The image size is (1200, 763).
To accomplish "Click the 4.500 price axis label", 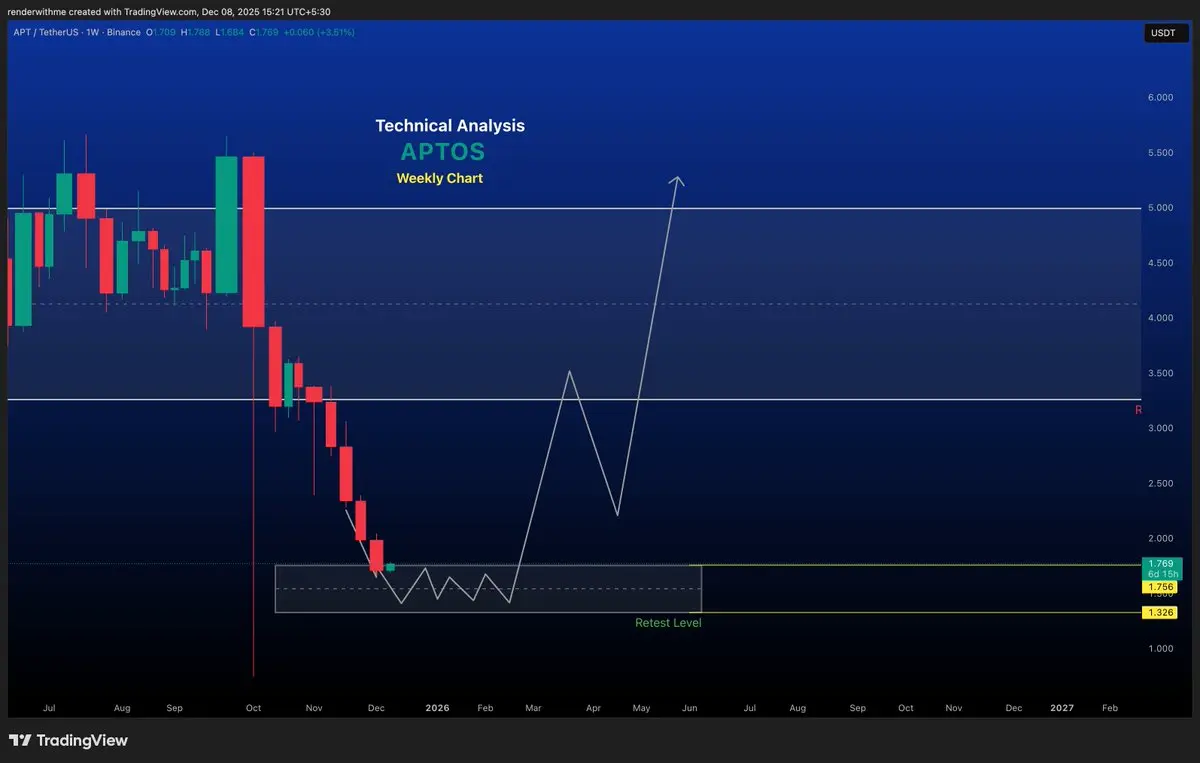I will [x=1159, y=263].
